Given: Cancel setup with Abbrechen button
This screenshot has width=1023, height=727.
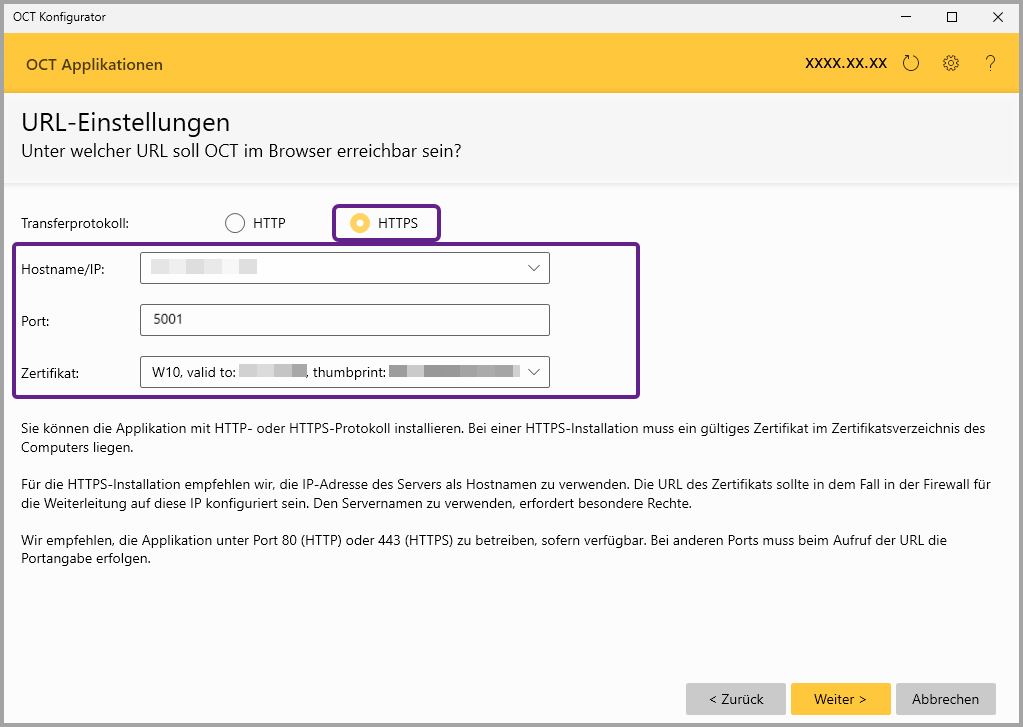Looking at the screenshot, I should (946, 699).
